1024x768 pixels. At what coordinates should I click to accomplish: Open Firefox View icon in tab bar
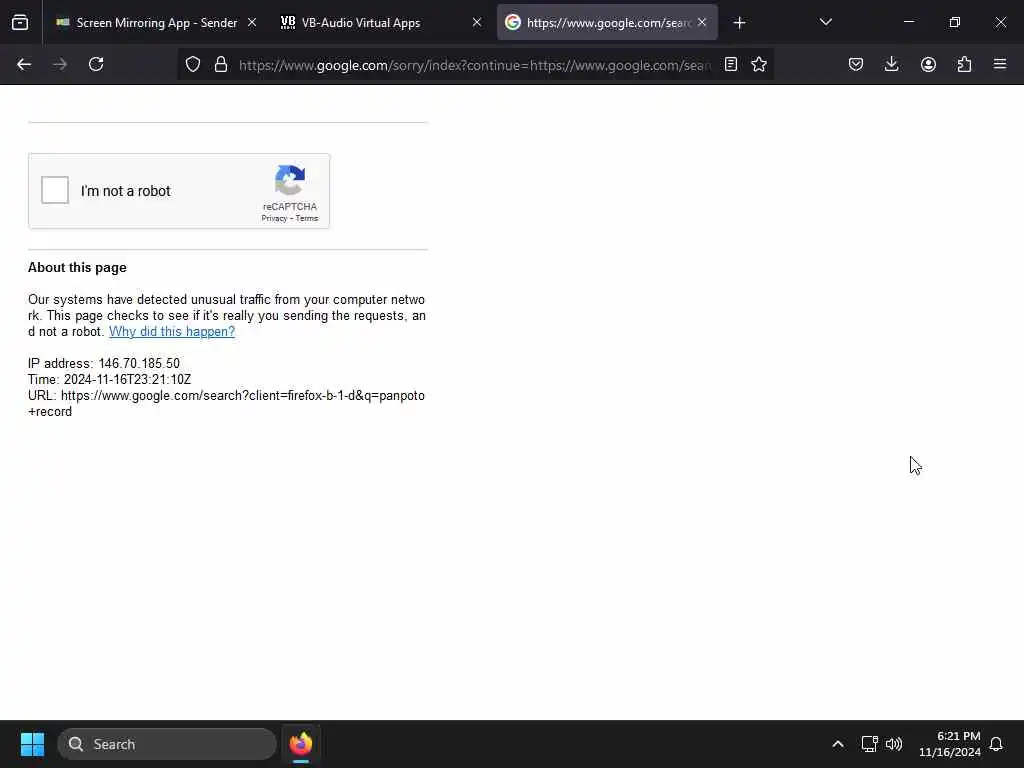tap(20, 23)
